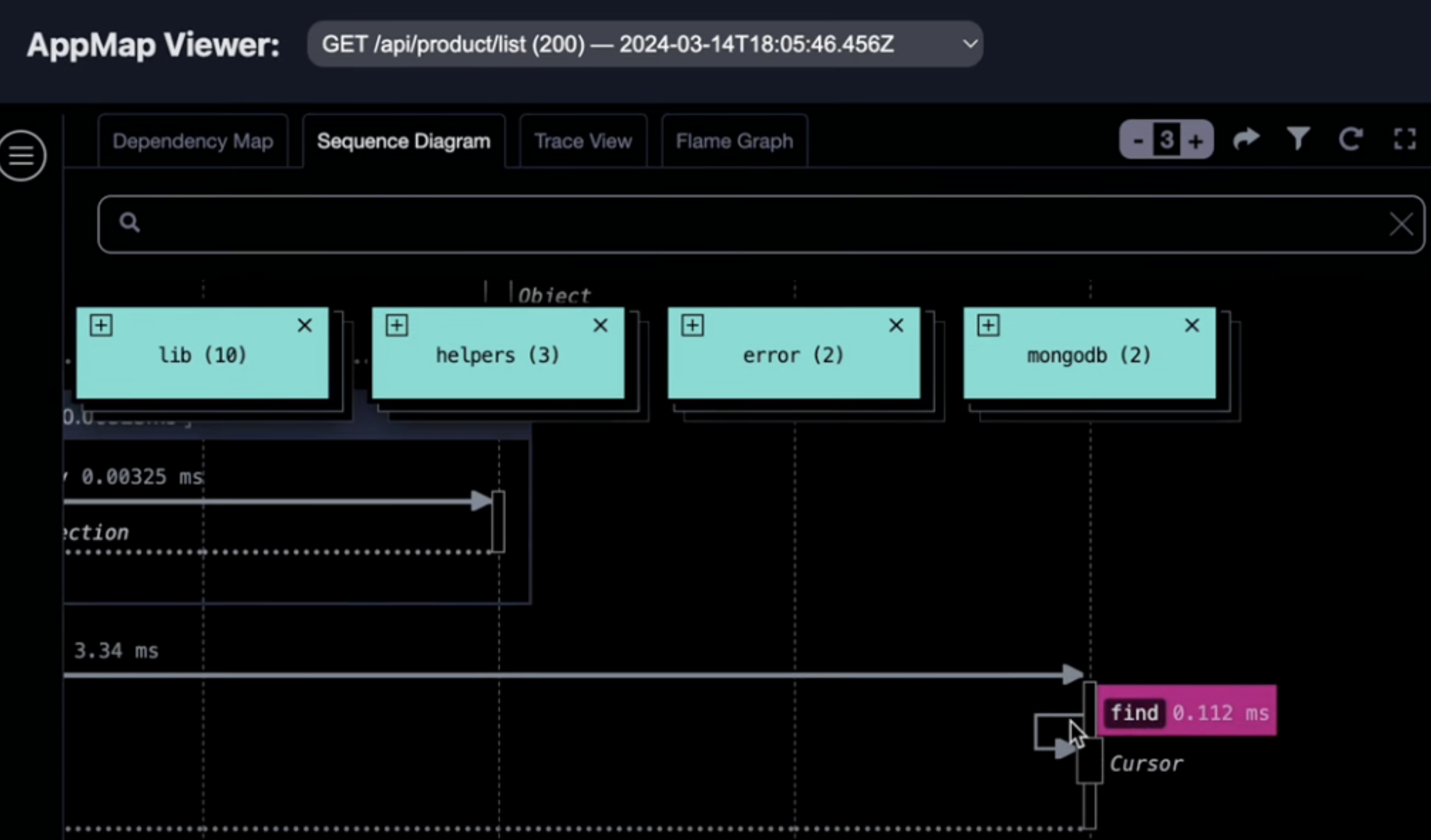Focus the diagram search field
This screenshot has height=840, width=1431.
click(758, 224)
